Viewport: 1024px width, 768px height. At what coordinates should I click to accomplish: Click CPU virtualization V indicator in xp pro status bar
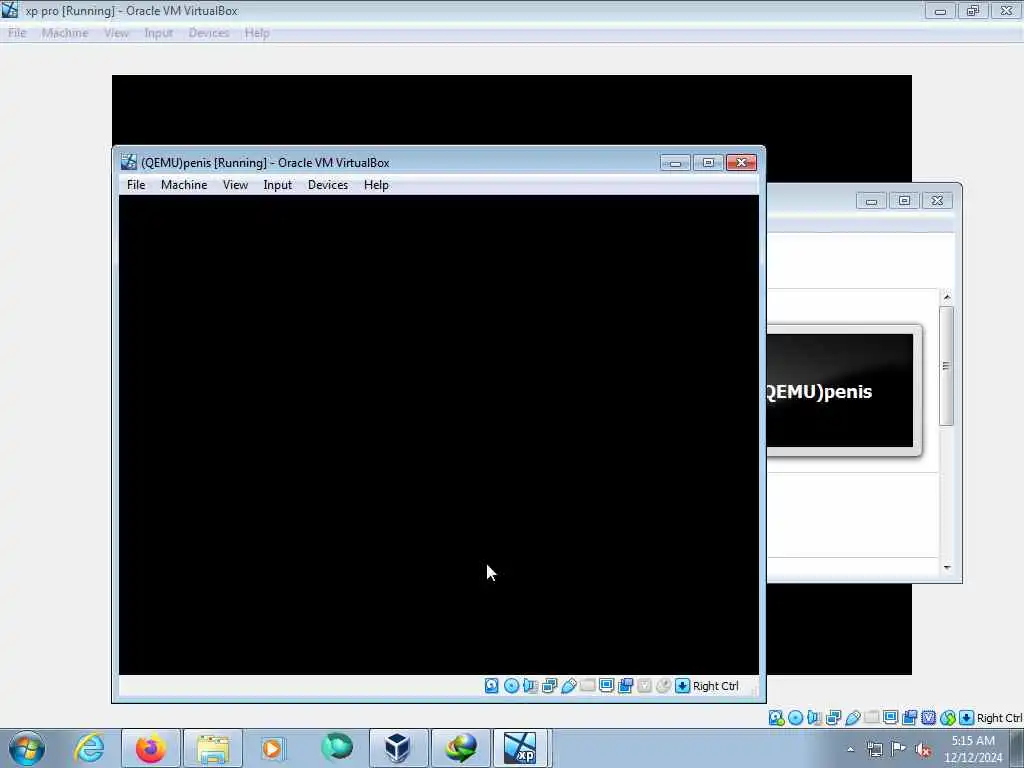point(928,718)
